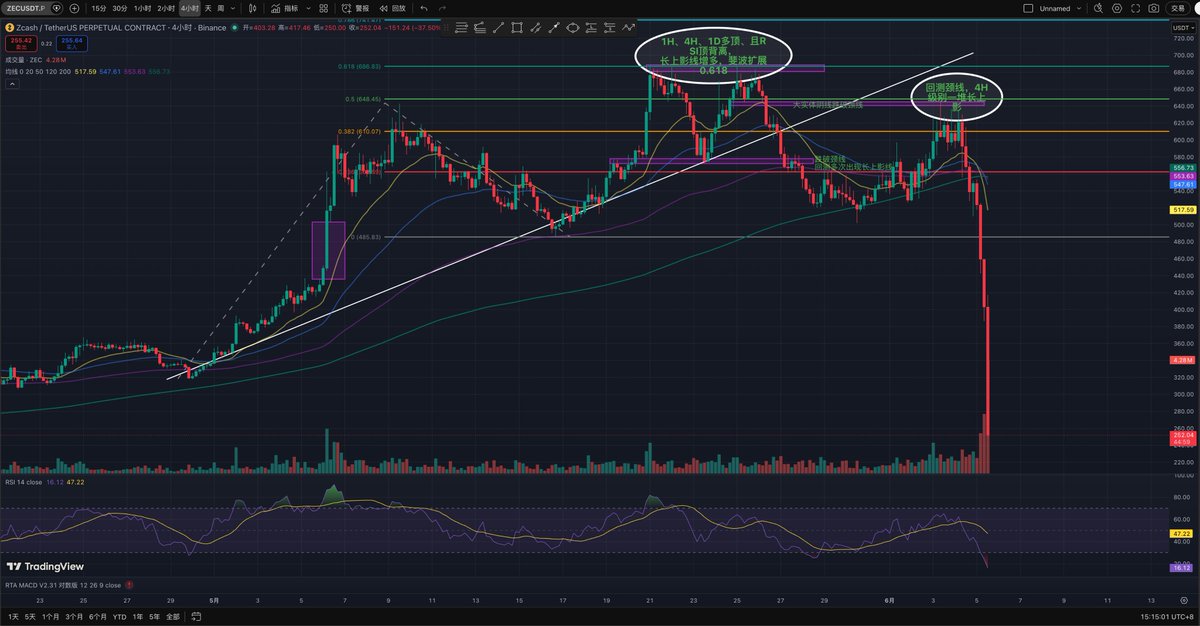Viewport: 1200px width, 626px height.
Task: Switch to the 15分 timeframe
Action: point(98,8)
